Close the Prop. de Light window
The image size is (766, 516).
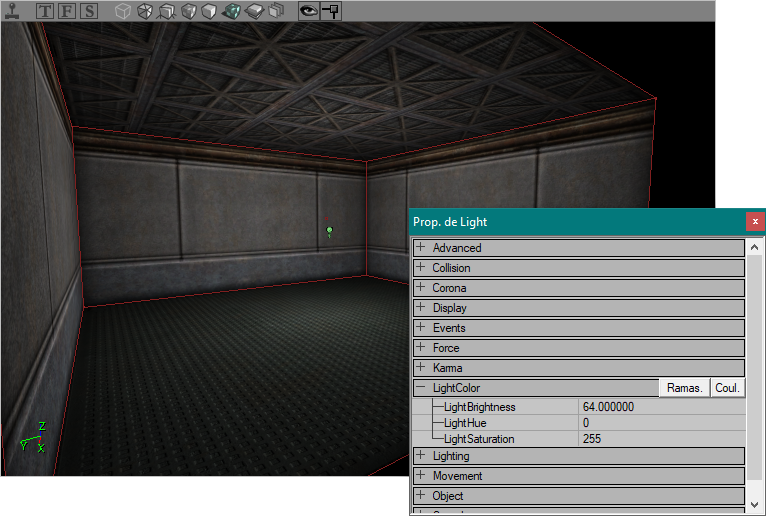pos(755,221)
